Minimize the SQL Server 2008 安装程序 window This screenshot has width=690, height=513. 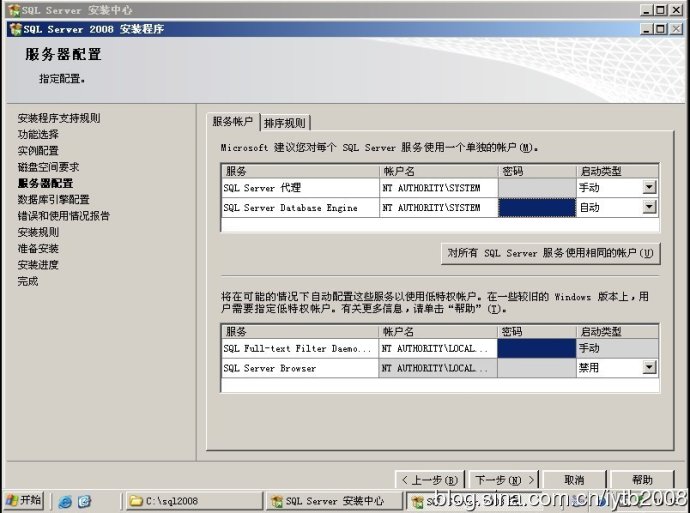coord(646,29)
